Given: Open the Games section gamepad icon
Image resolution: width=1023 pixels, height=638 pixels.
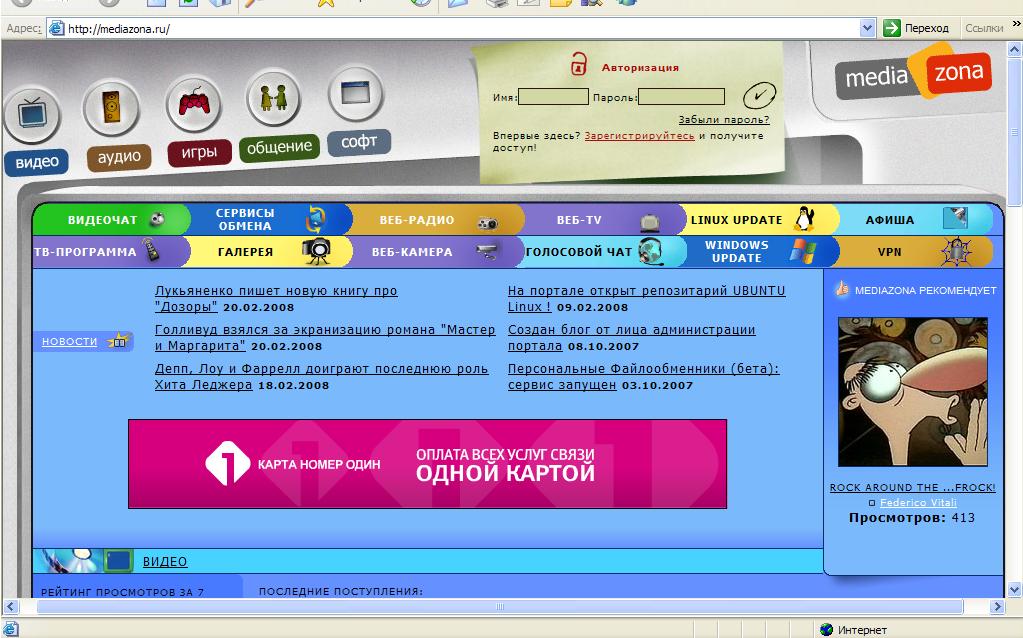Looking at the screenshot, I should [194, 103].
